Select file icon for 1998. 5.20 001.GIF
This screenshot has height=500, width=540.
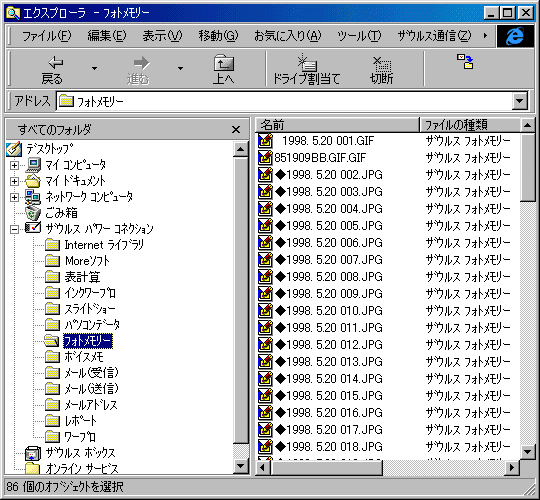coord(265,140)
